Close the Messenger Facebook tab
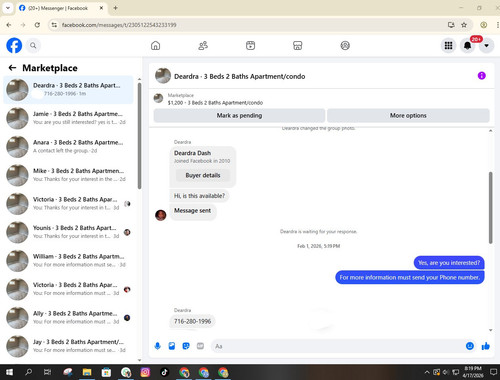This screenshot has width=500, height=380. coord(101,8)
